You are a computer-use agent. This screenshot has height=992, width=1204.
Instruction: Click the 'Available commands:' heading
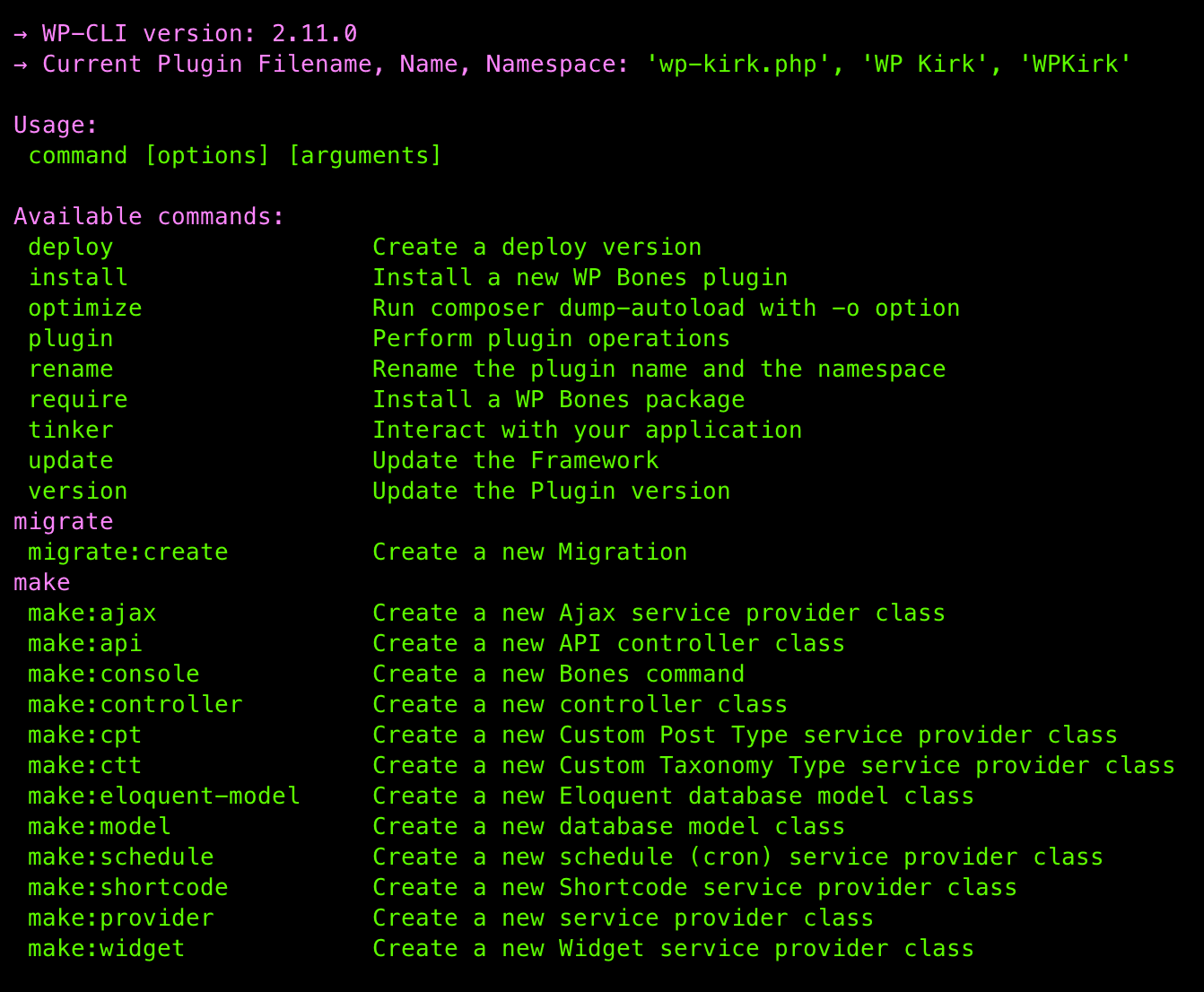click(149, 217)
